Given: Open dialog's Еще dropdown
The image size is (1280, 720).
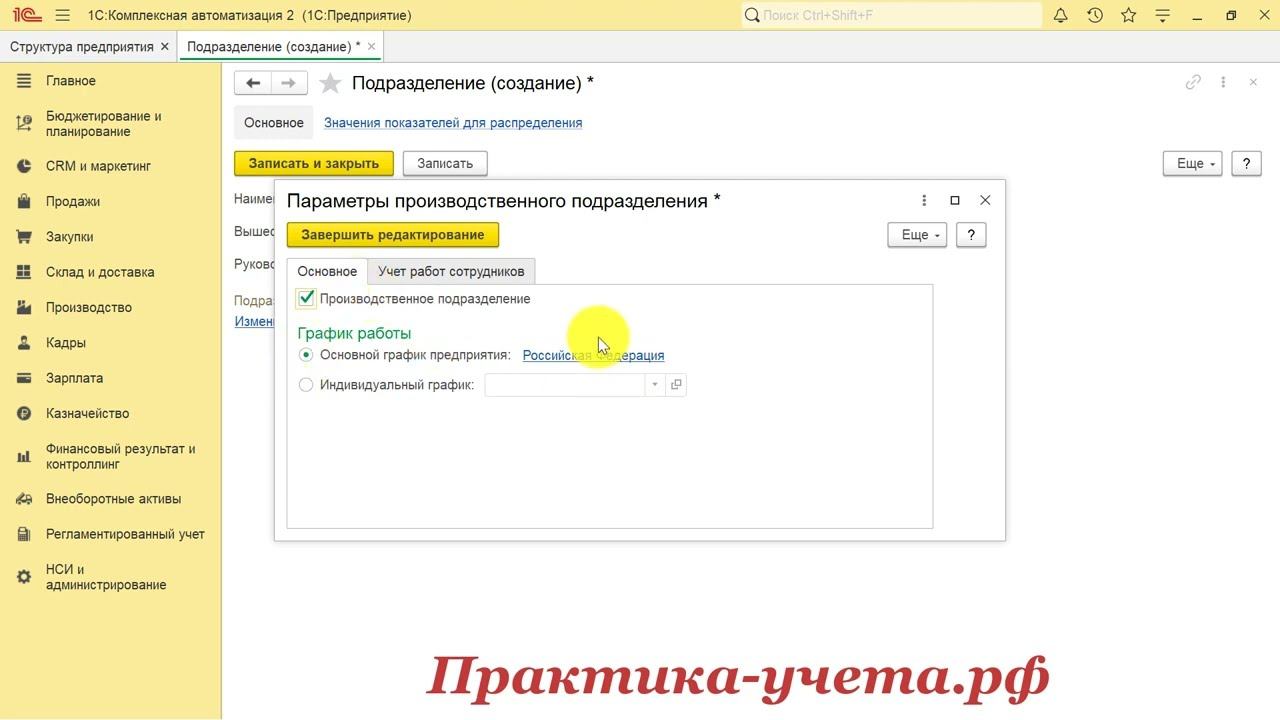Looking at the screenshot, I should (917, 235).
